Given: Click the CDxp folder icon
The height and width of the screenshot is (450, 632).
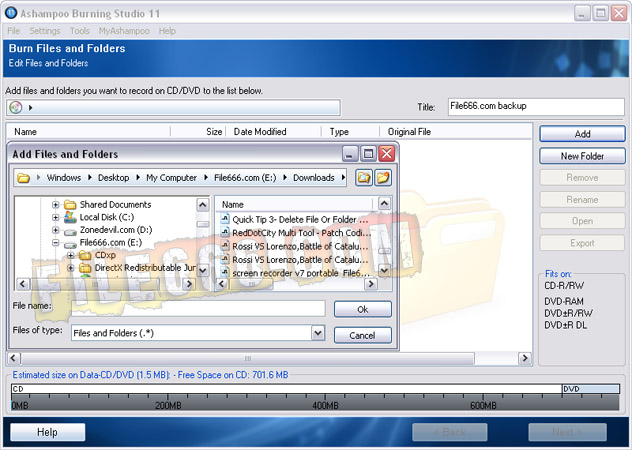Looking at the screenshot, I should [85, 255].
